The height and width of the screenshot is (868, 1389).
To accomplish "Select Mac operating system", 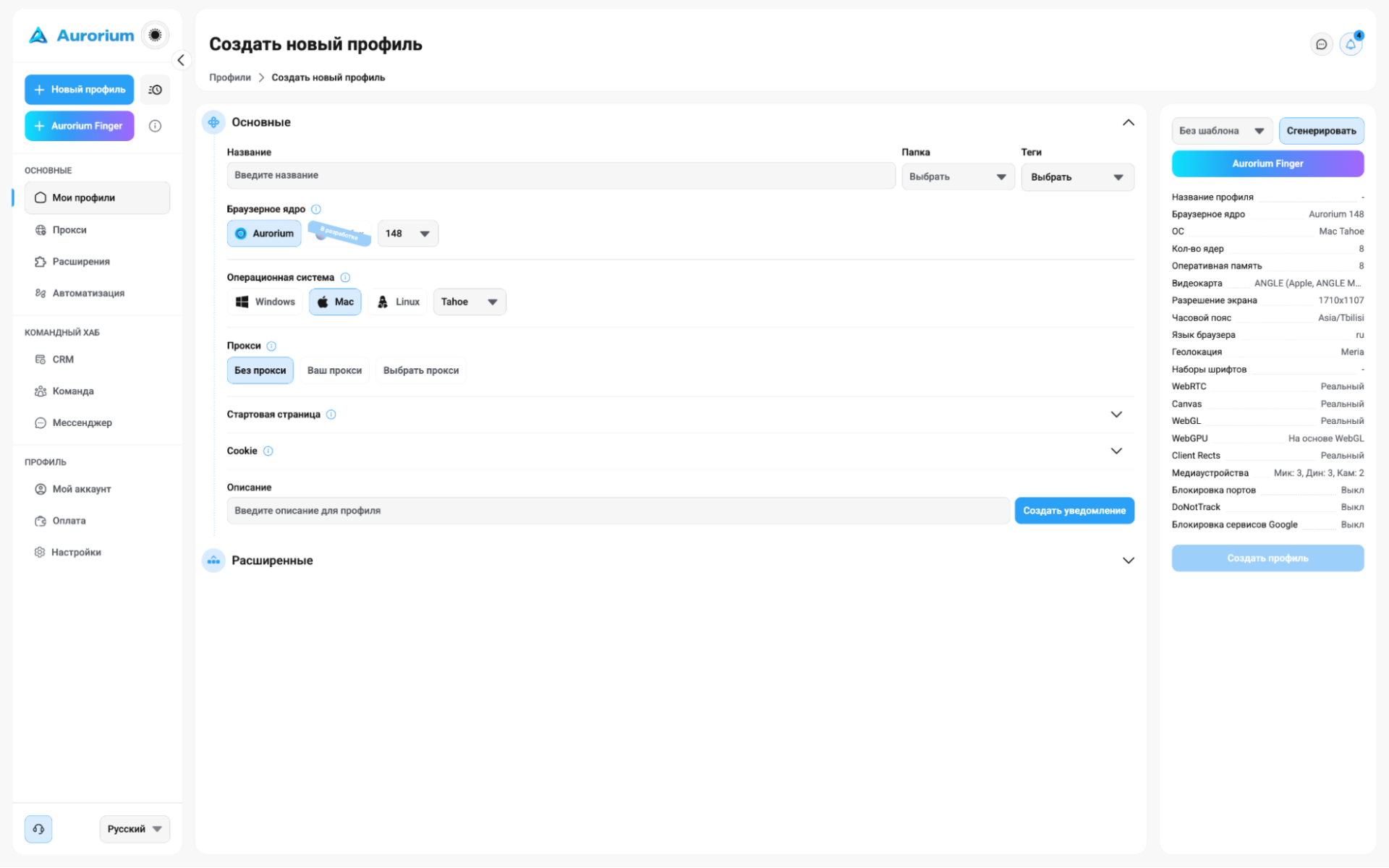I will tap(335, 302).
